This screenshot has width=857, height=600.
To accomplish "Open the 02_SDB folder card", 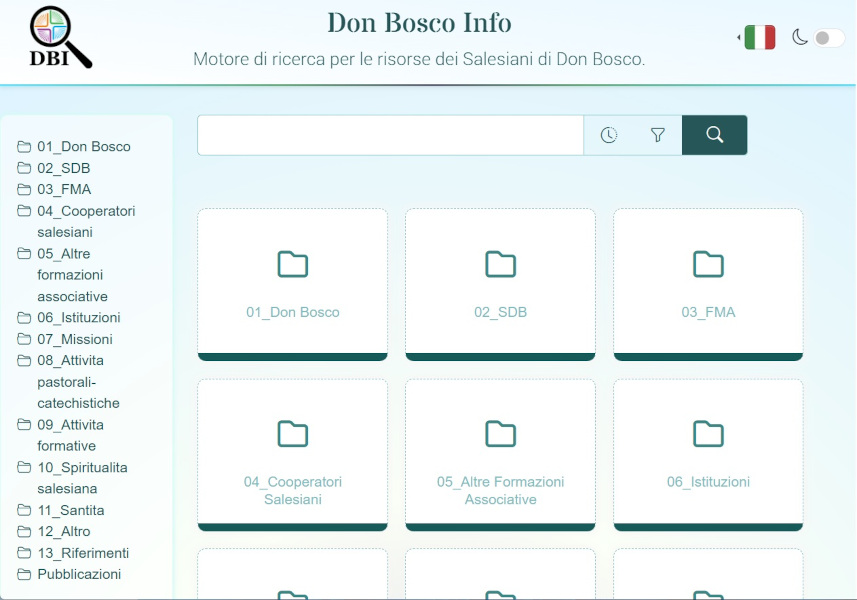I will [x=500, y=284].
